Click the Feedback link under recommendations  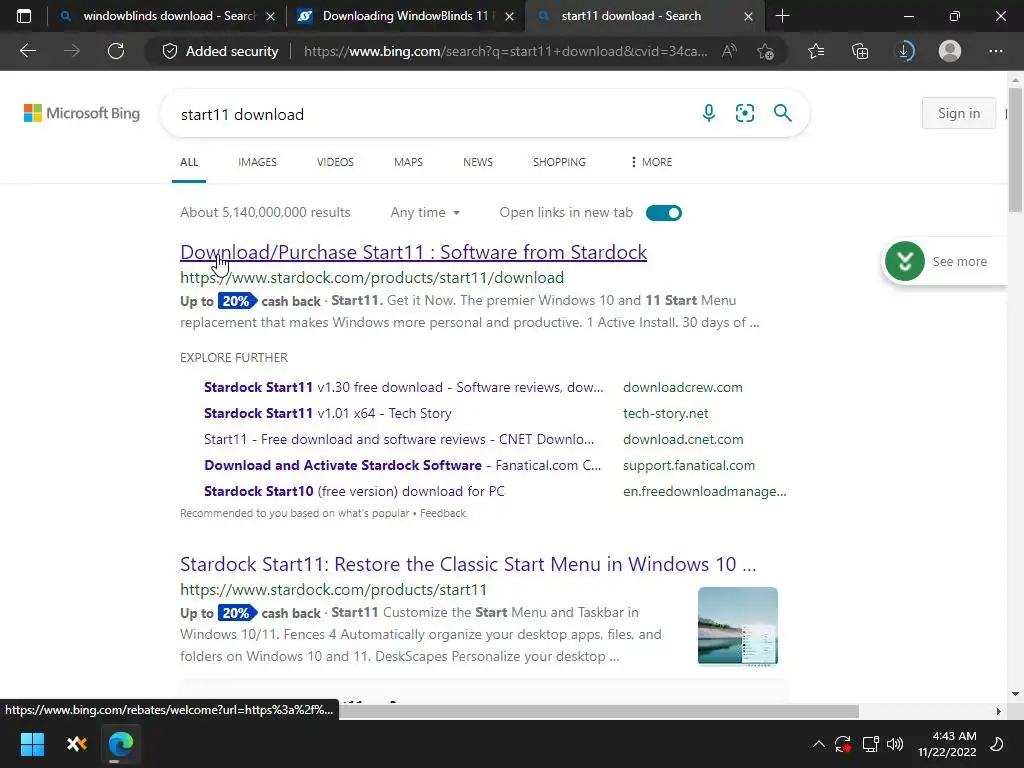pos(443,513)
